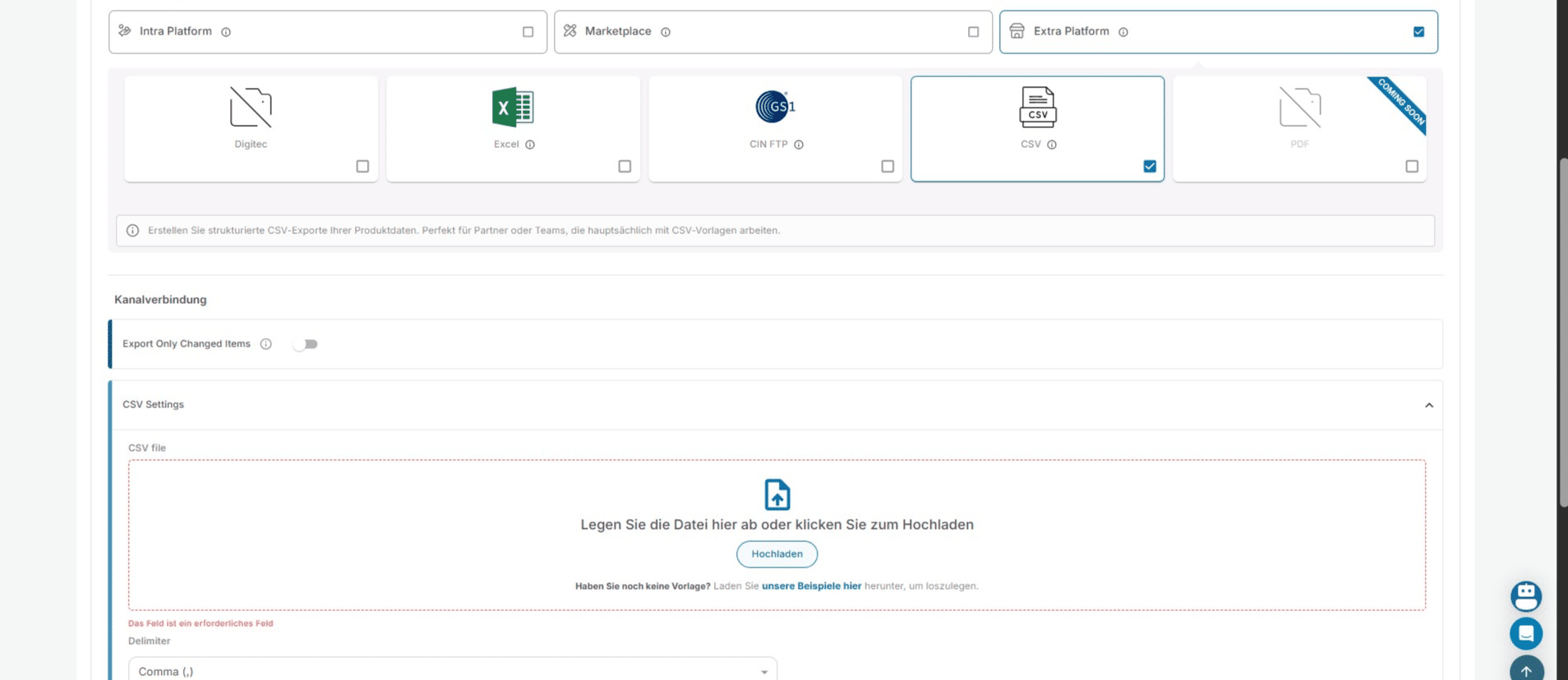This screenshot has width=1568, height=680.
Task: Click the Hochladen upload button
Action: [777, 554]
